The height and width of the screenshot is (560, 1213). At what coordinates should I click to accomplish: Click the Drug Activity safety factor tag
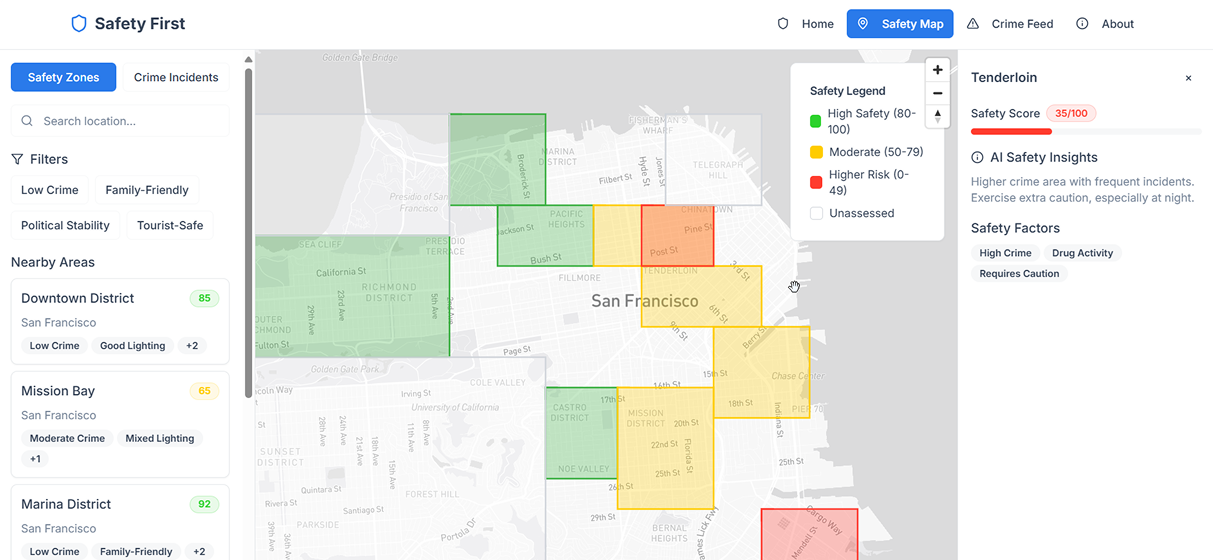(1082, 253)
